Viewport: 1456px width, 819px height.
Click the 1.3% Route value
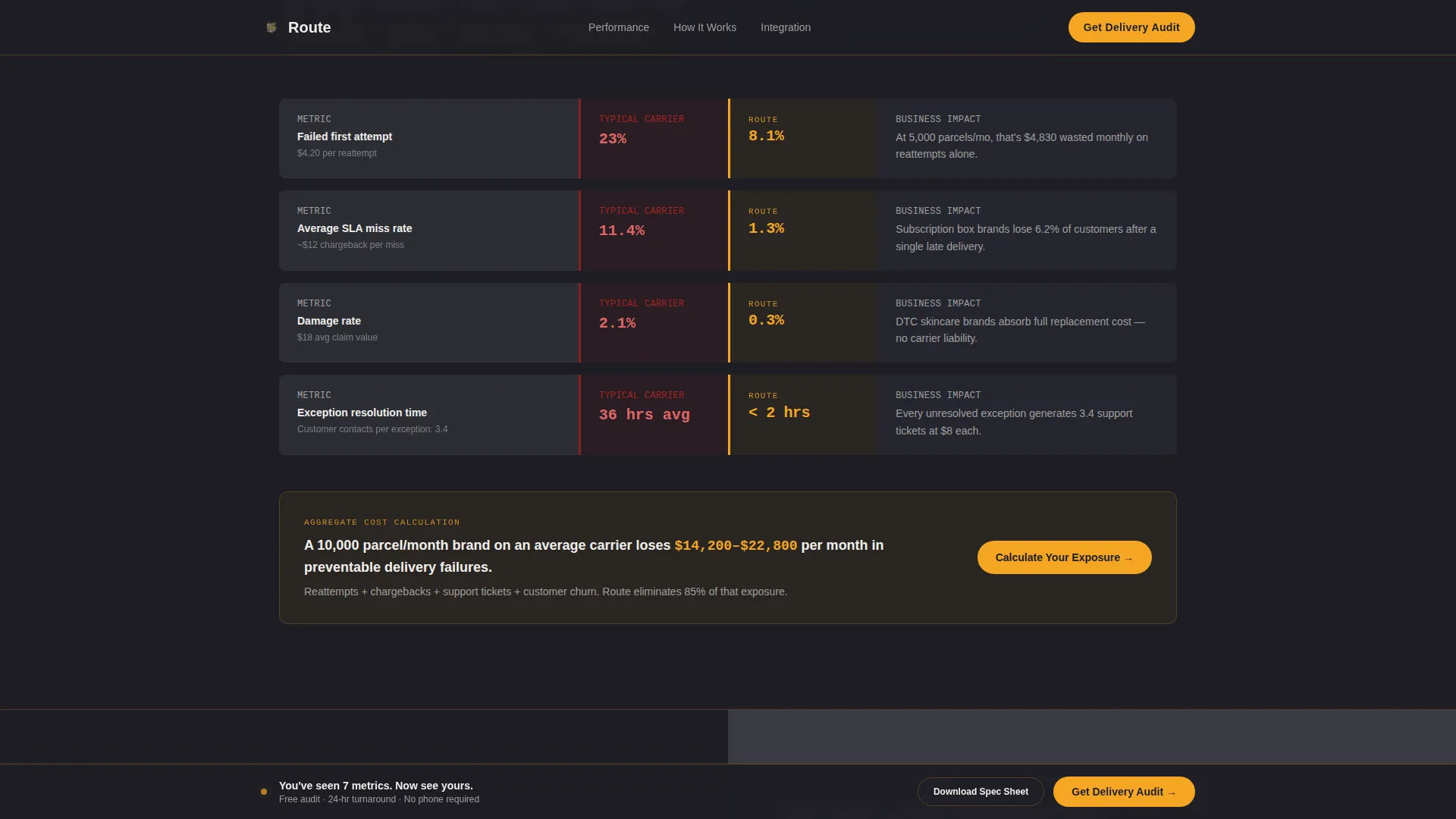[x=766, y=228]
